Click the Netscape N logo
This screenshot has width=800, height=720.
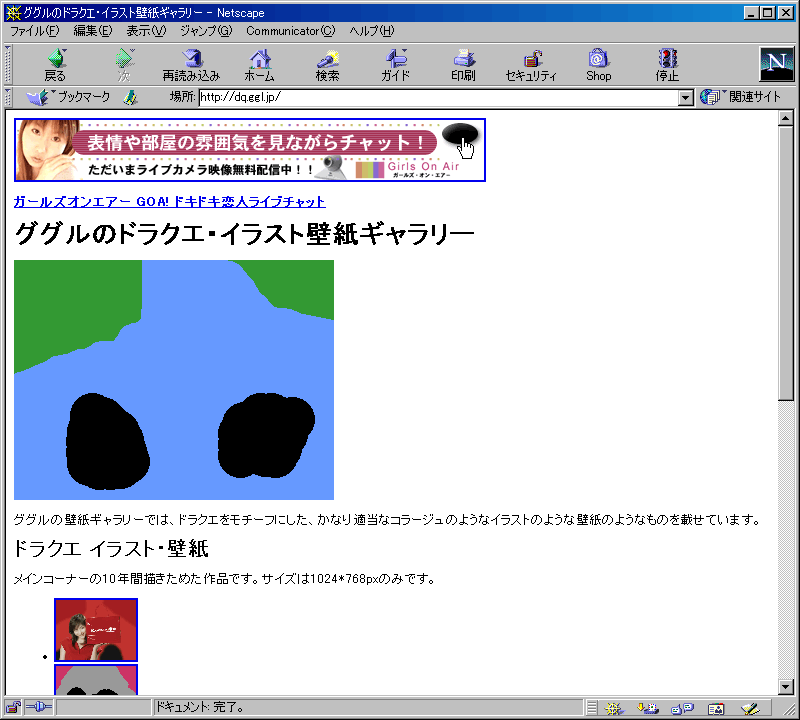777,63
